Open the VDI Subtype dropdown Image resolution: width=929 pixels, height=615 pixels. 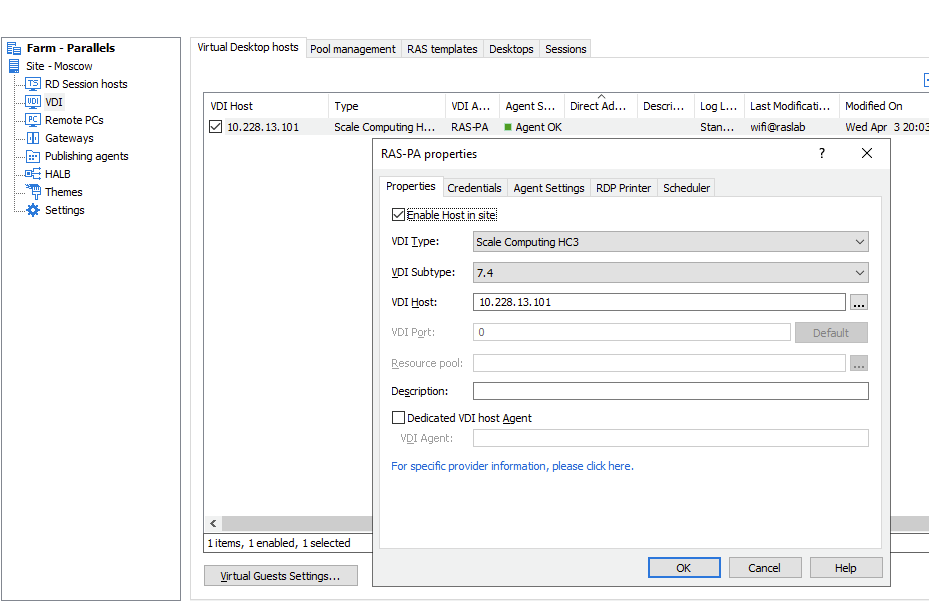tap(671, 273)
